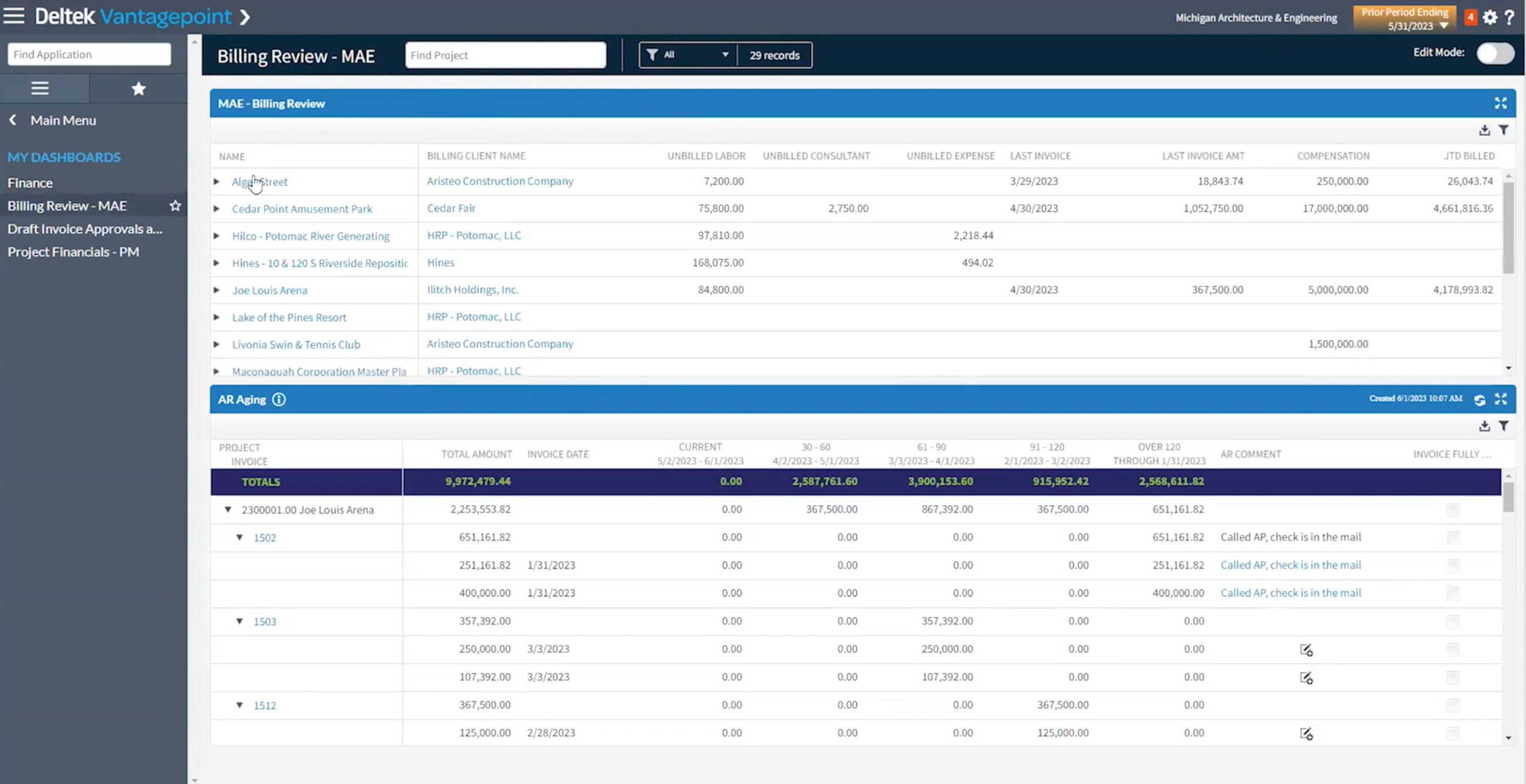Enable Edit Mode
The width and height of the screenshot is (1526, 784).
pos(1495,53)
